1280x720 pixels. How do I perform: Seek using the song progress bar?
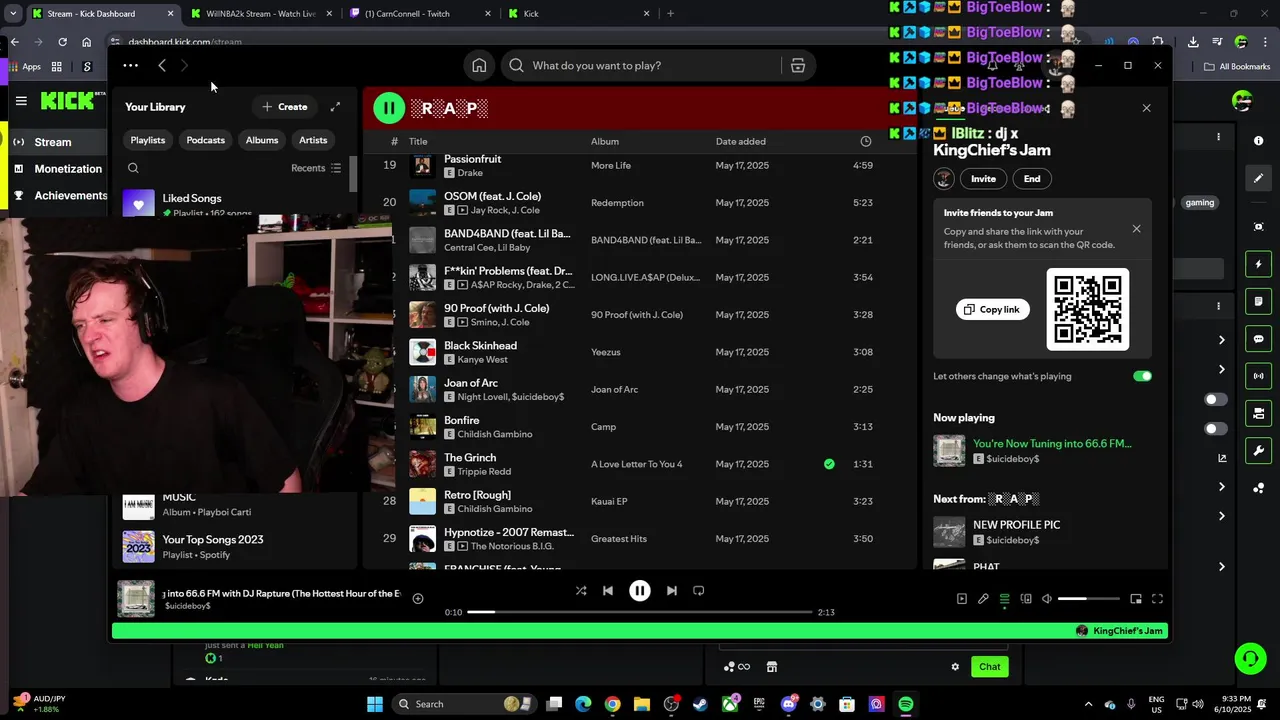640,612
